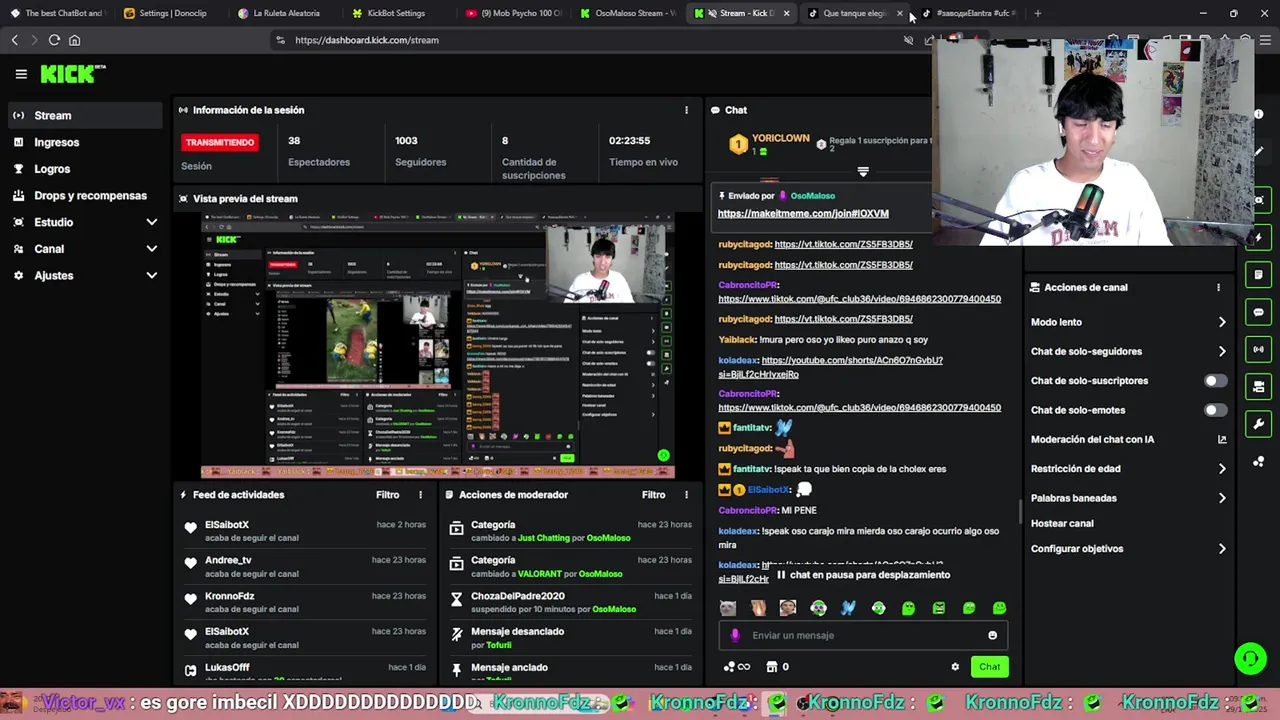Open a new browser tab
The width and height of the screenshot is (1280, 720).
click(1037, 13)
